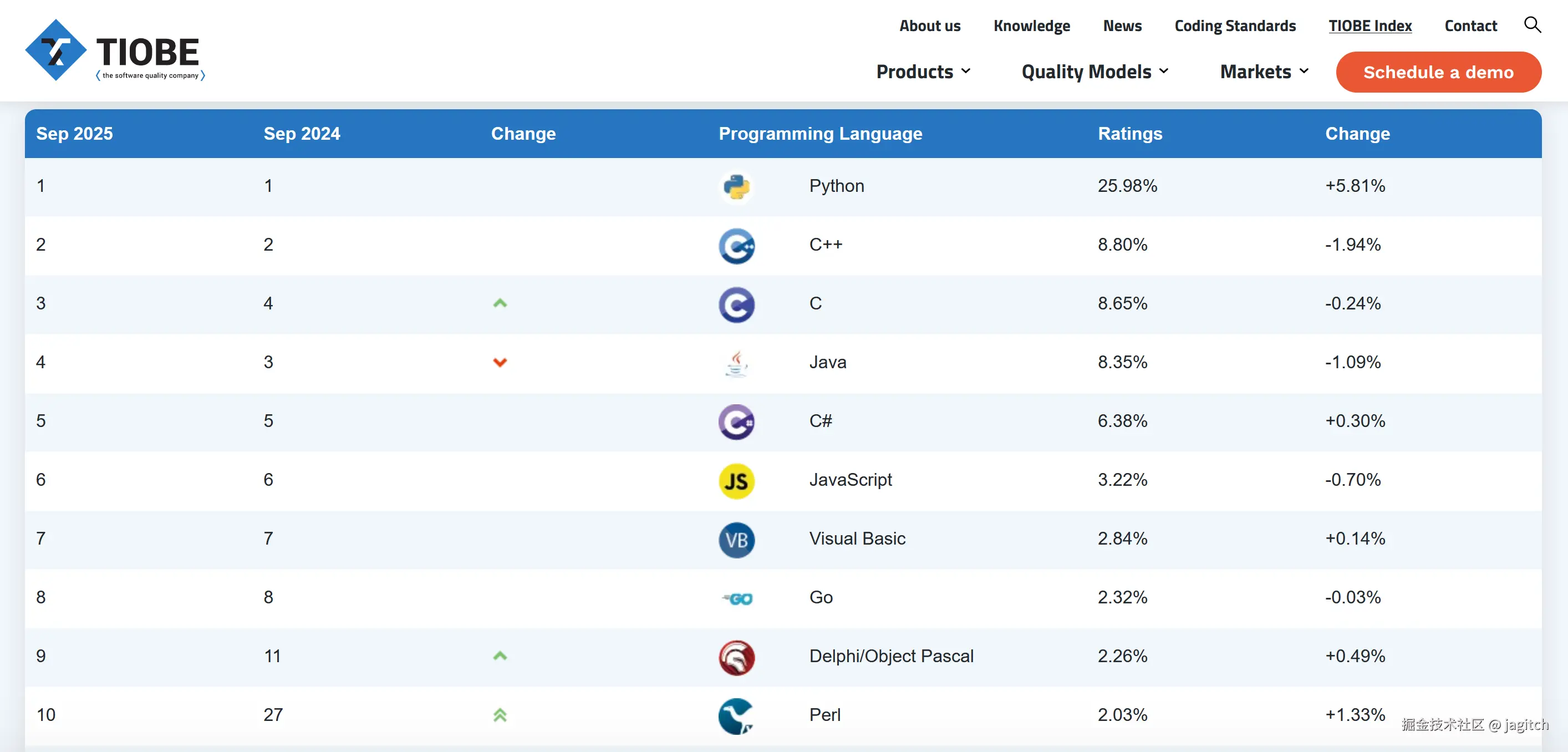Viewport: 1568px width, 752px height.
Task: Click the Delphi/Object Pascal helmet logo
Action: pos(736,657)
